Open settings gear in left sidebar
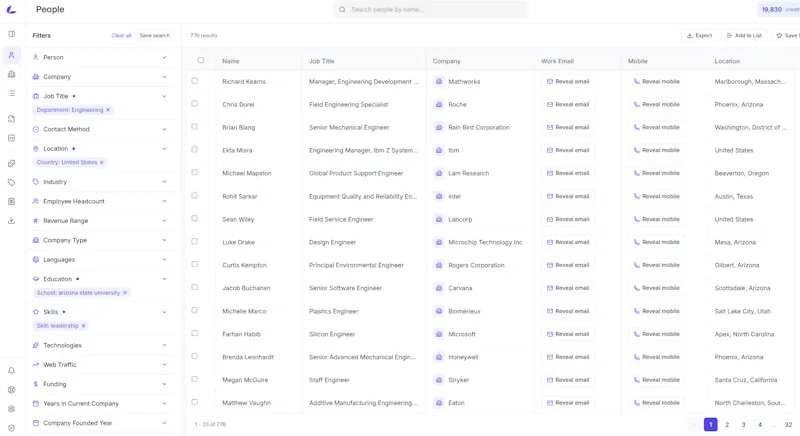The width and height of the screenshot is (800, 436). (x=11, y=409)
